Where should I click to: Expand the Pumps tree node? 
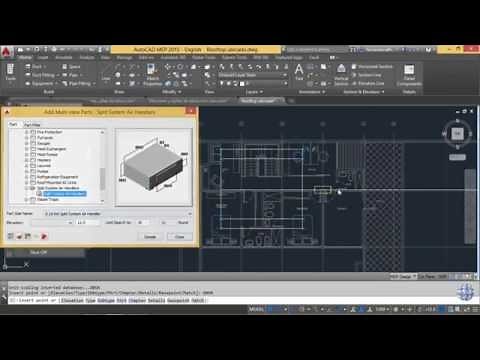(x=27, y=171)
